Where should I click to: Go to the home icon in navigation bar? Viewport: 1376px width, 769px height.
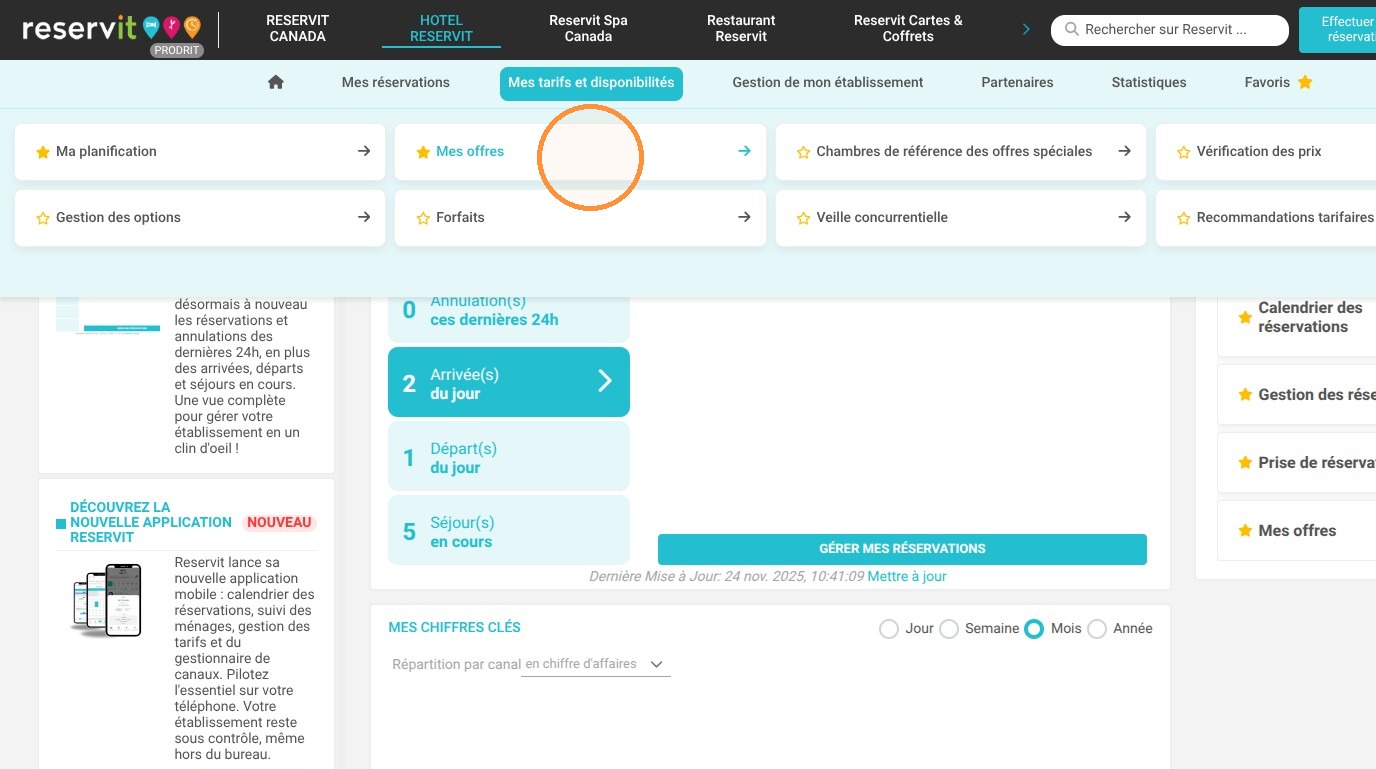coord(276,82)
